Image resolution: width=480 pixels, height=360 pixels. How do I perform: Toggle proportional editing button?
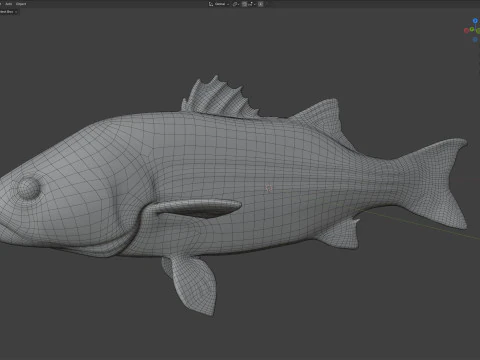261,4
